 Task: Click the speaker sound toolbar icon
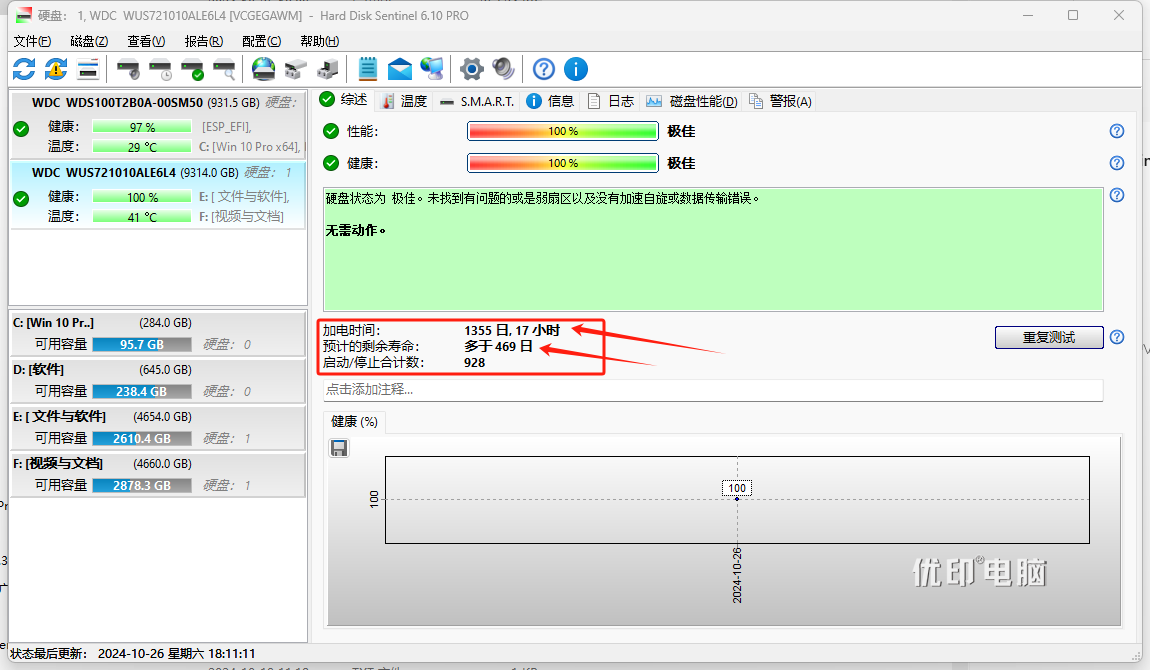[504, 70]
